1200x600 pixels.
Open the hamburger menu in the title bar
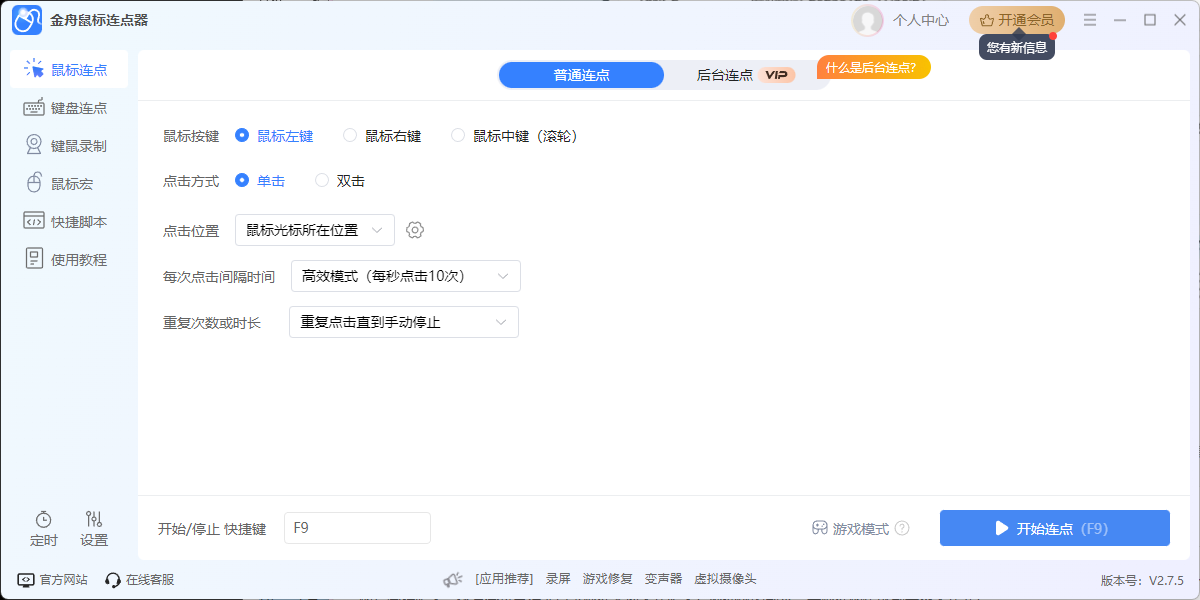pyautogui.click(x=1090, y=20)
